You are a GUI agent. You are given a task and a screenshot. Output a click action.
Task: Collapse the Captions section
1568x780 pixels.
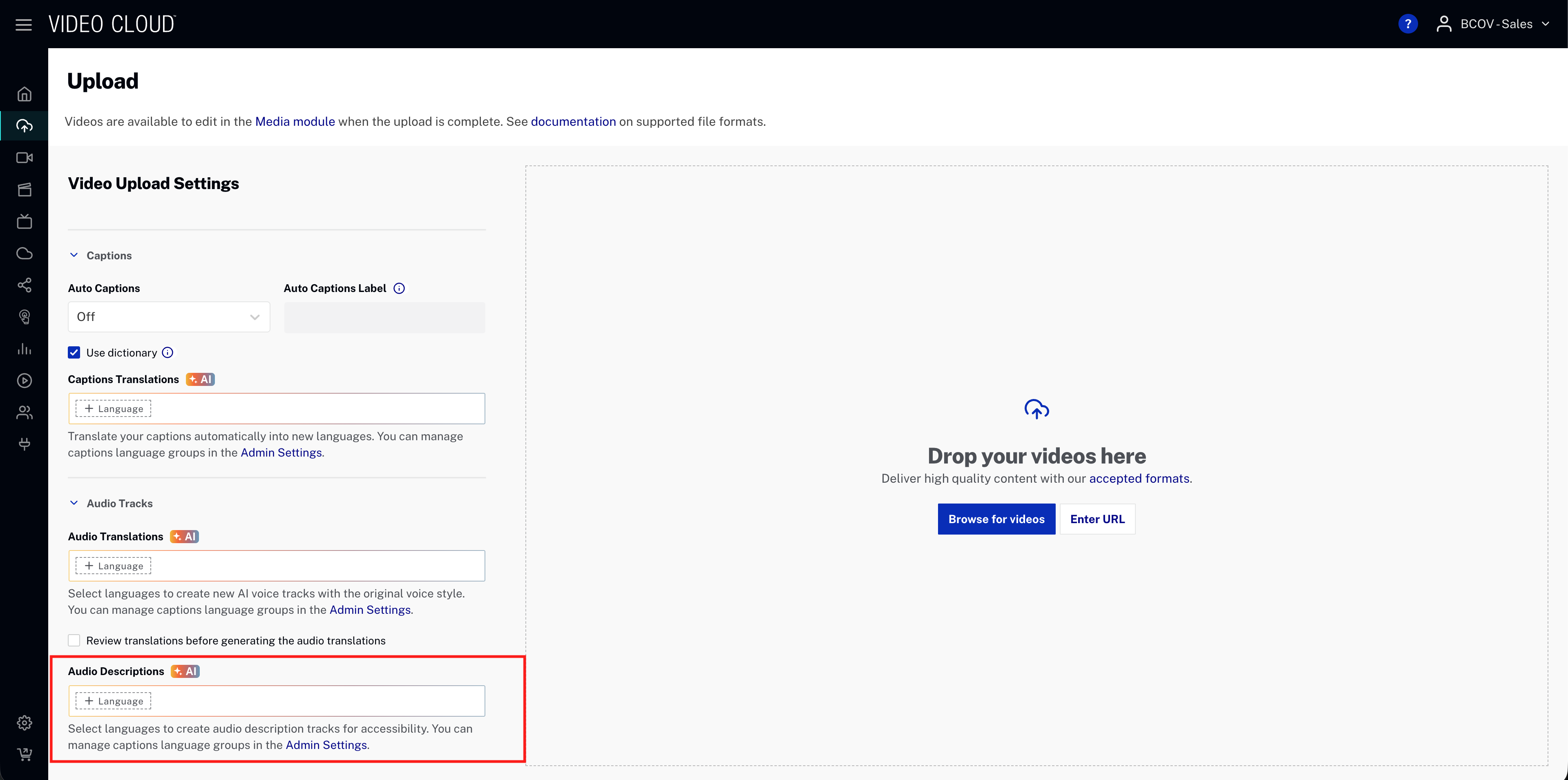coord(74,255)
